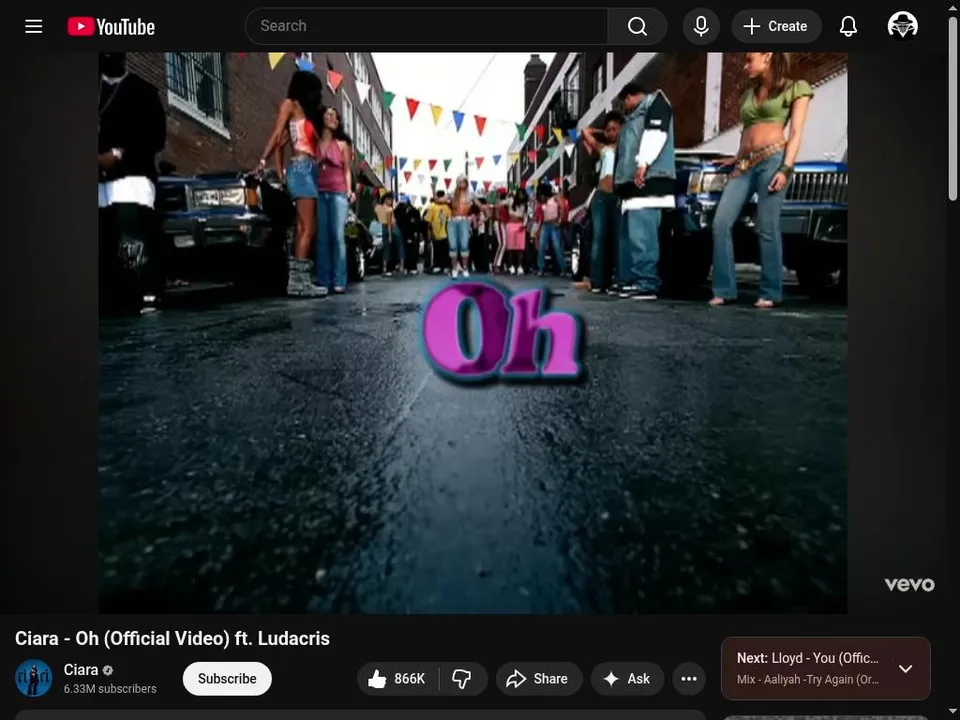Open the hamburger guide menu
The image size is (960, 720).
34,26
